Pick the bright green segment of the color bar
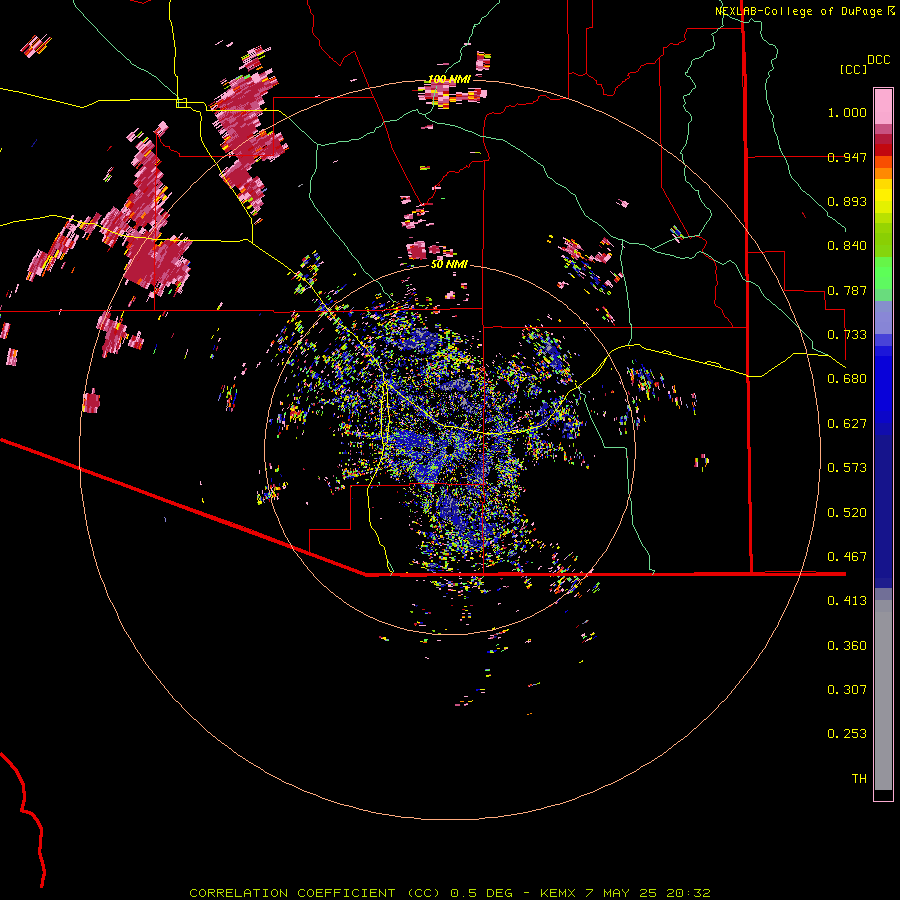 pyautogui.click(x=883, y=273)
